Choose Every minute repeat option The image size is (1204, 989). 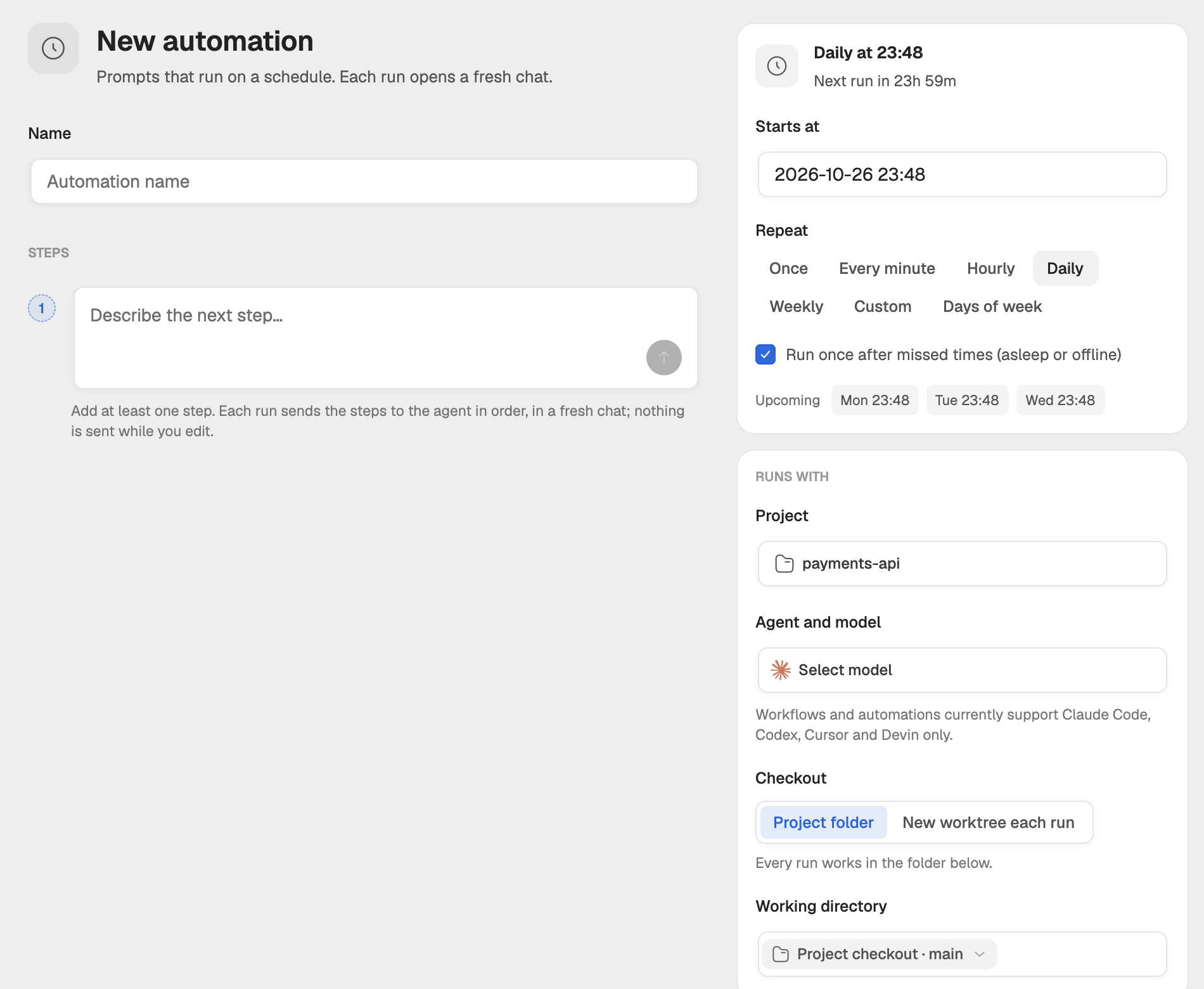(887, 268)
